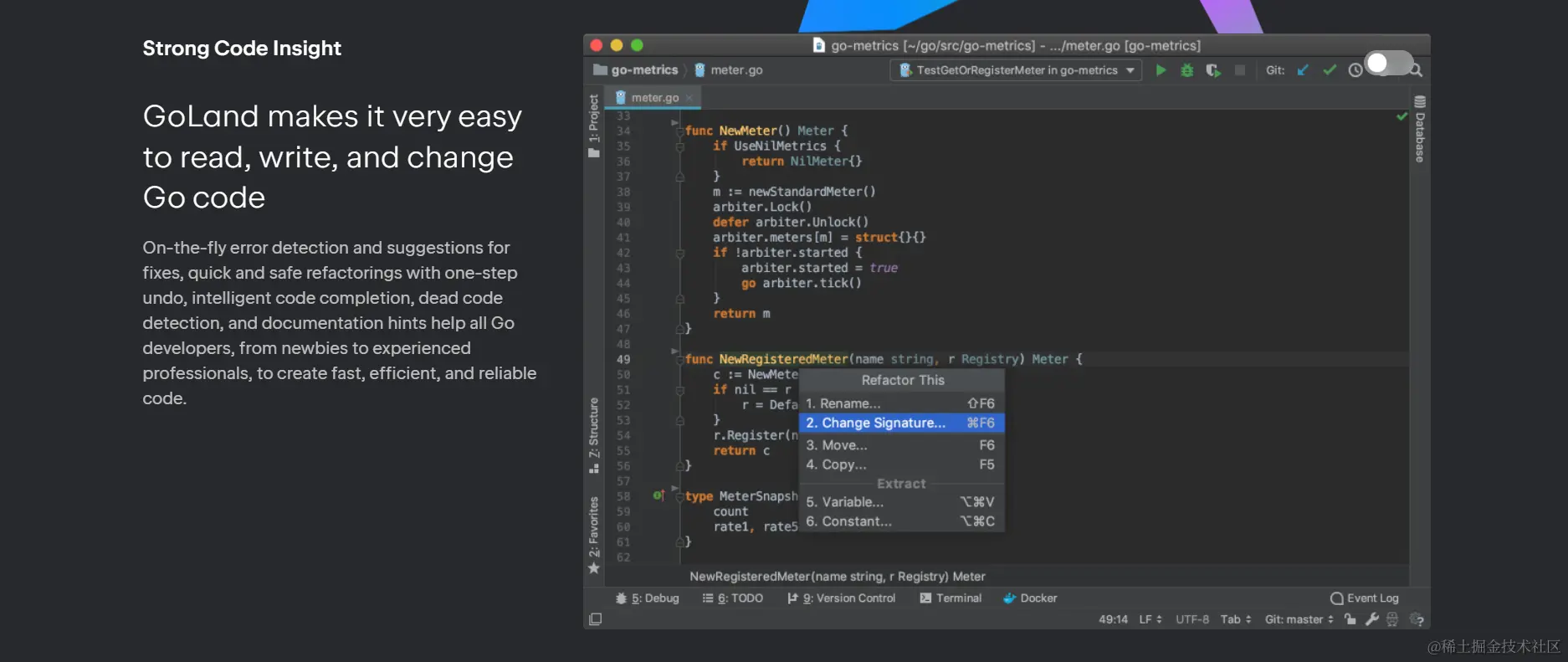This screenshot has height=662, width=1568.
Task: Update project with the blue Git arrow
Action: click(1303, 70)
